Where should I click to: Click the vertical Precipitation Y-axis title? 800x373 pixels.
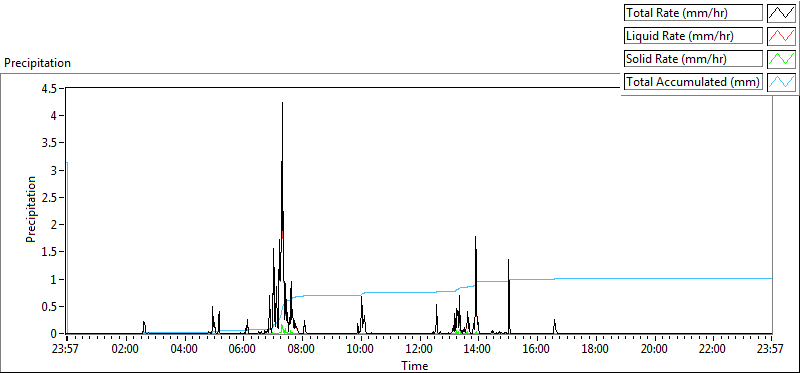coord(31,209)
